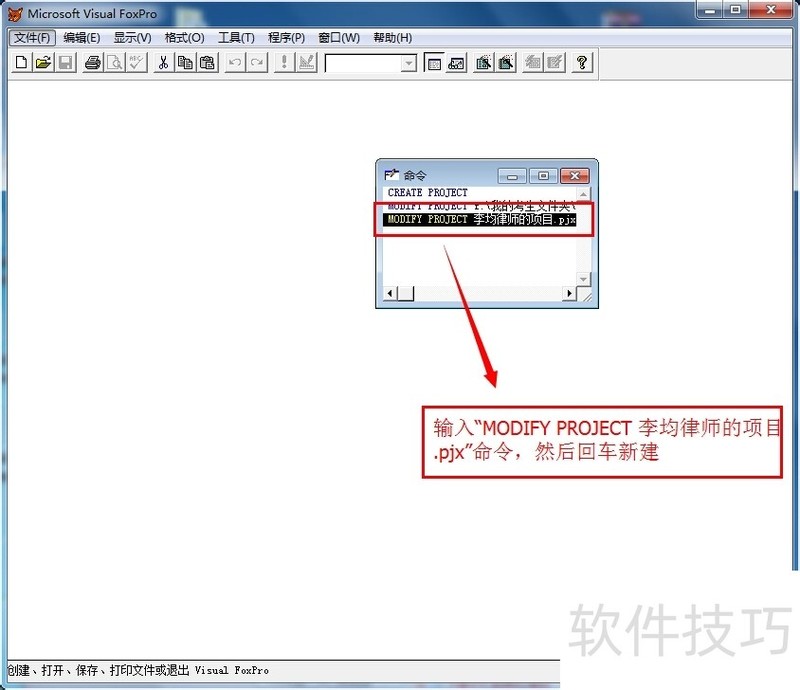The width and height of the screenshot is (800, 690).
Task: Open the 窗口(W) menu
Action: tap(339, 38)
